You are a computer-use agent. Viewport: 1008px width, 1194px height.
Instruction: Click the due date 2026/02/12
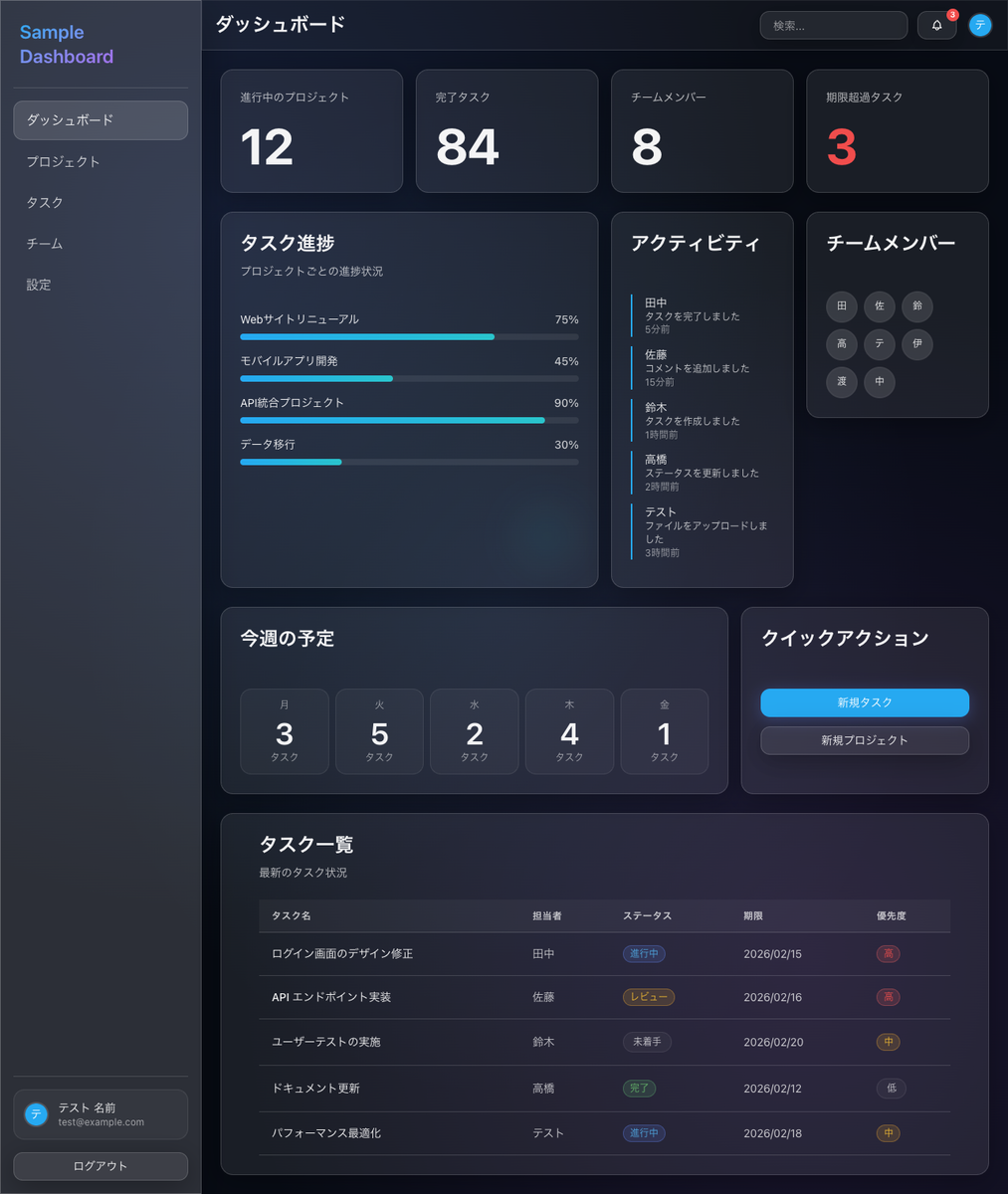tap(772, 1089)
